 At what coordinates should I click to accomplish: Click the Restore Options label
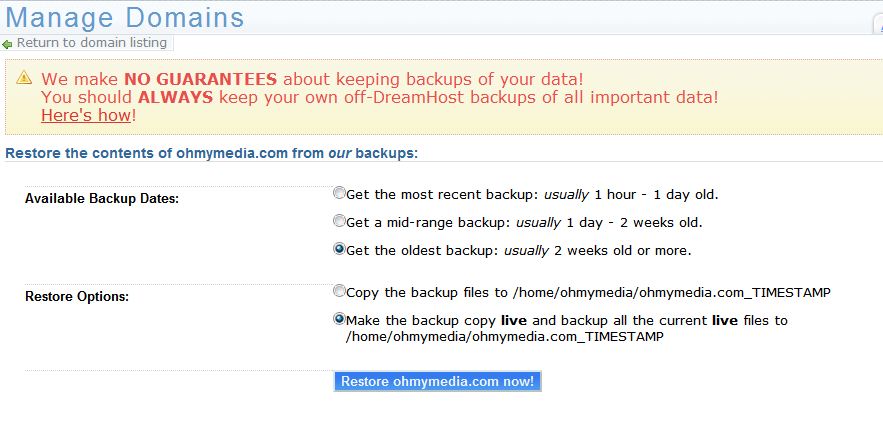(x=77, y=296)
